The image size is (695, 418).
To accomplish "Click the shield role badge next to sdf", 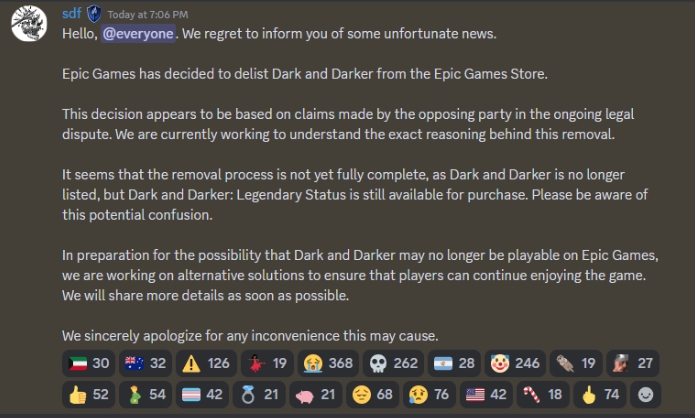I will point(94,14).
